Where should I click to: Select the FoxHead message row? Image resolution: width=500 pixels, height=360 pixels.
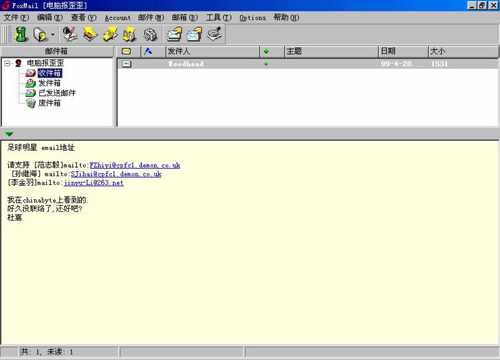[x=308, y=64]
